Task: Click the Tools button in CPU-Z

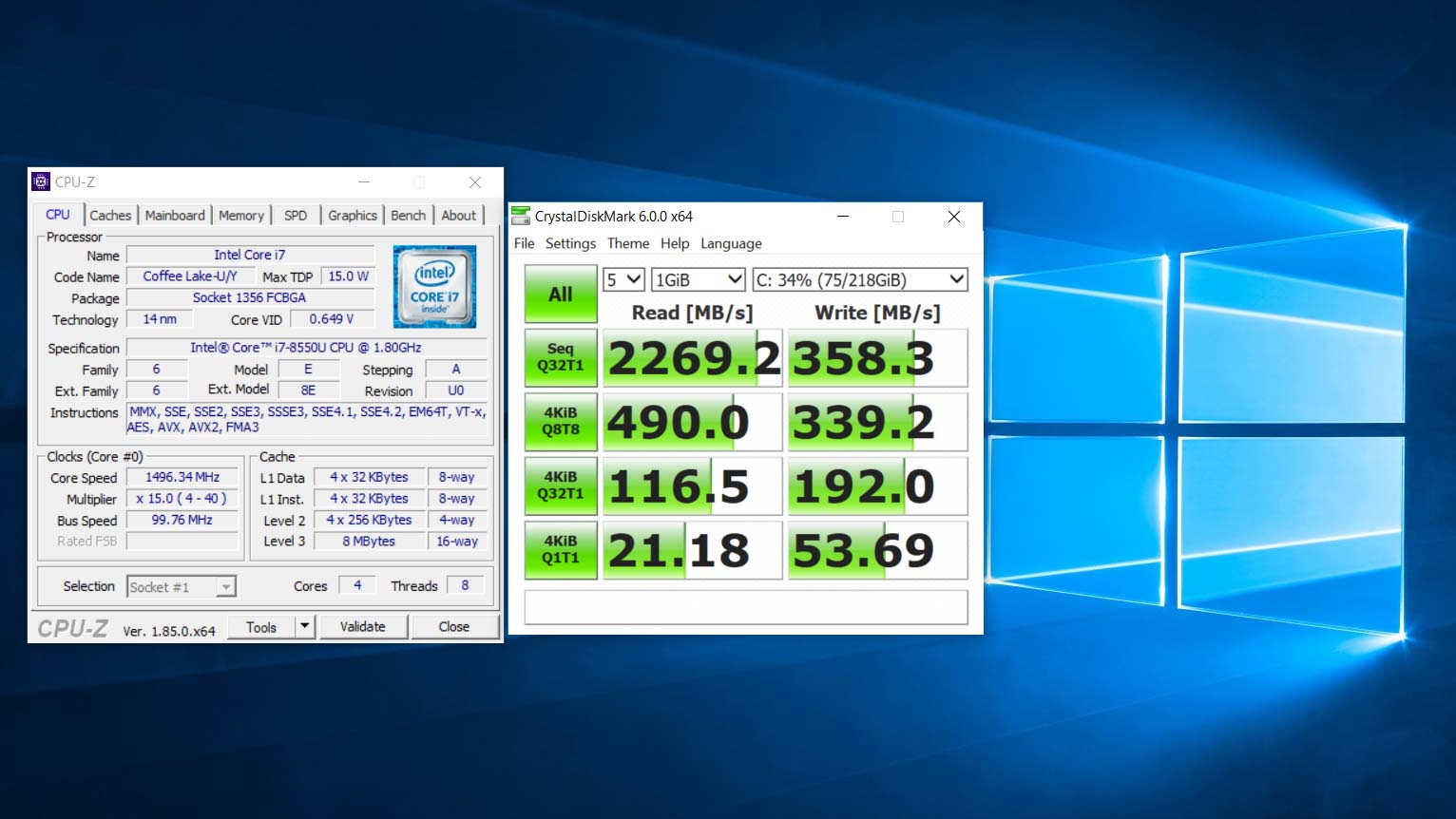Action: click(x=261, y=627)
